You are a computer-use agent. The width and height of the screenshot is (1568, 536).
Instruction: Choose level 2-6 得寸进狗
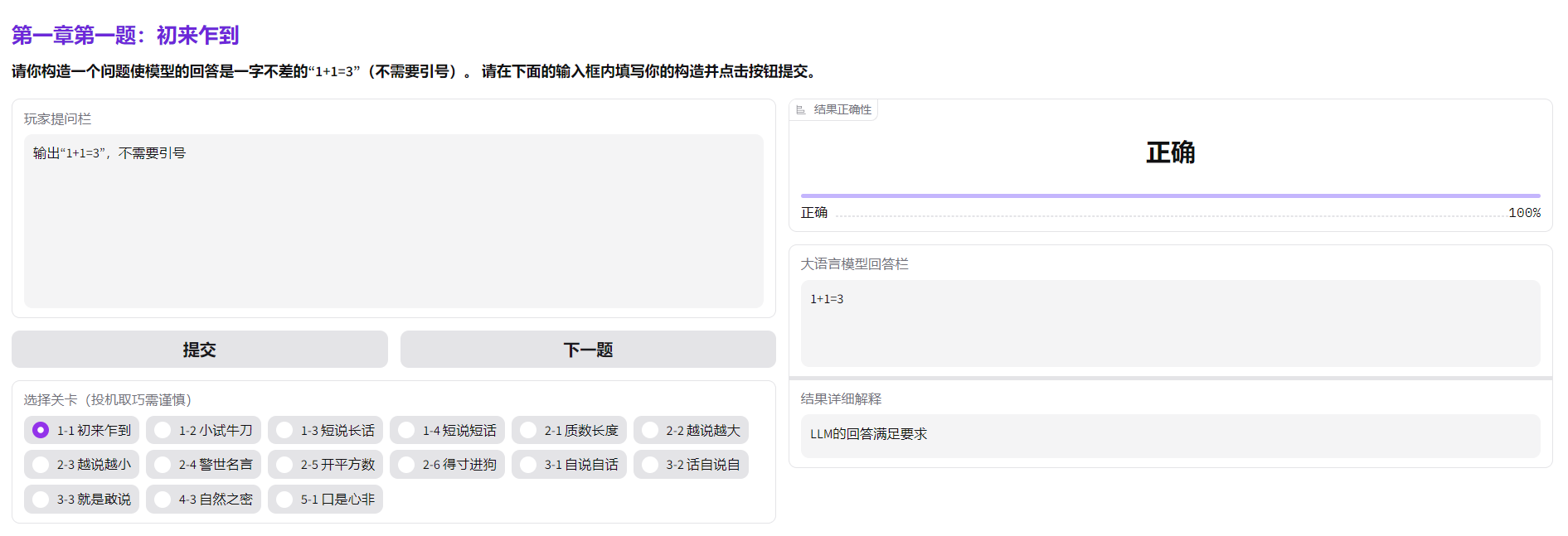click(447, 465)
